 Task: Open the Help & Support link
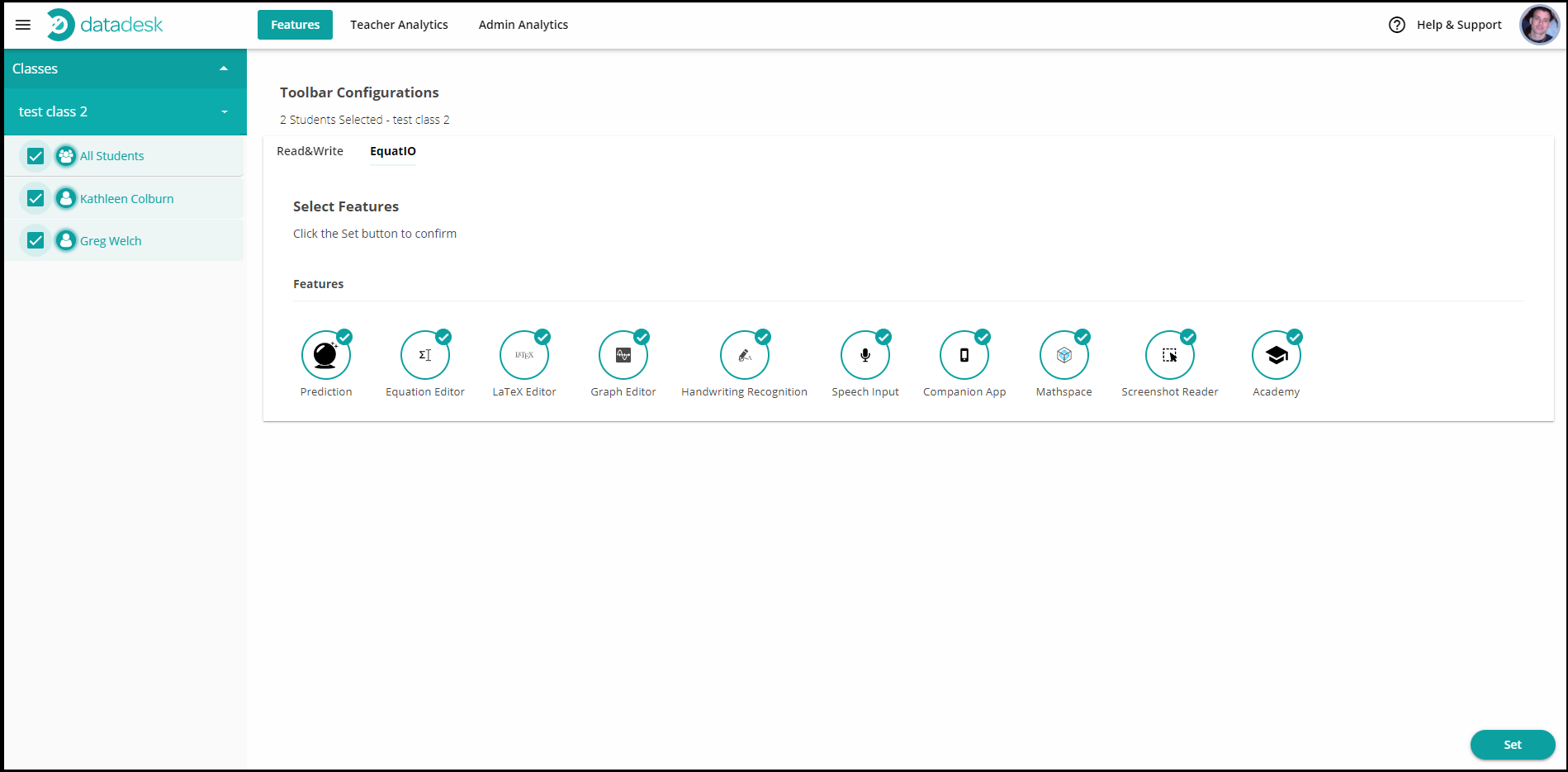[1459, 25]
